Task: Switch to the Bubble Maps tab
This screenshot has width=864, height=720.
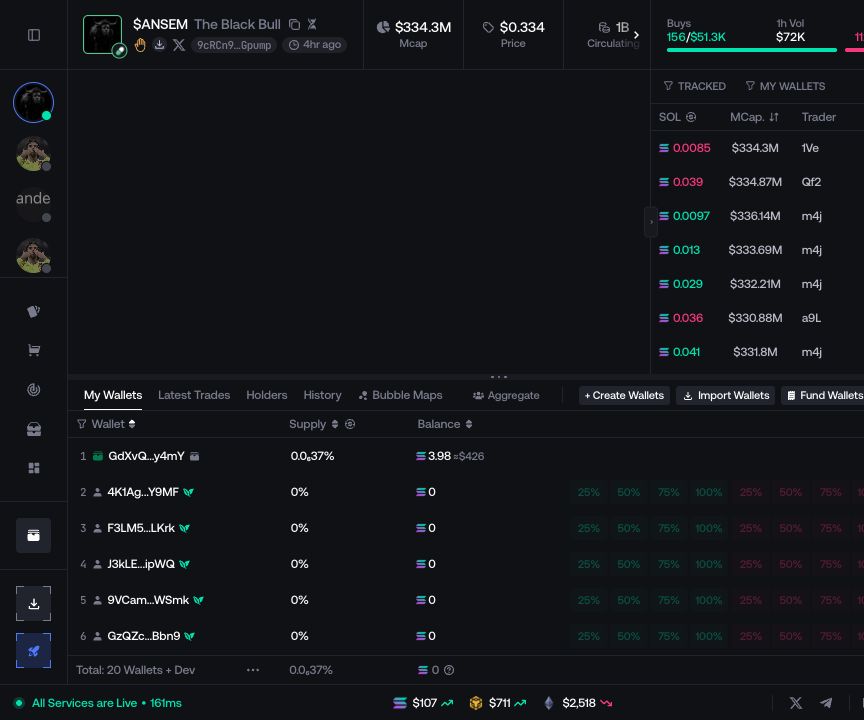Action: pyautogui.click(x=401, y=395)
